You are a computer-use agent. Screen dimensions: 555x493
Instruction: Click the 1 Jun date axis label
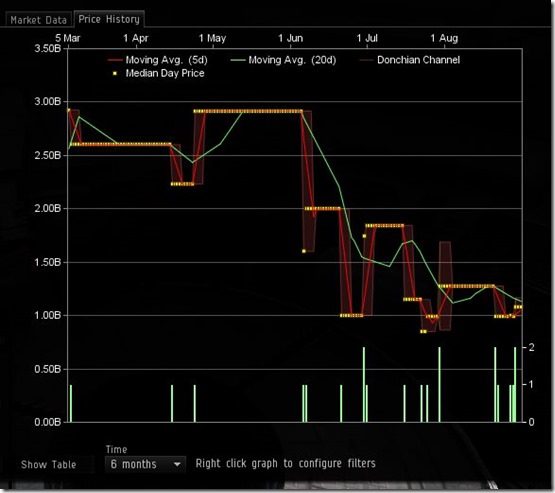[x=290, y=38]
